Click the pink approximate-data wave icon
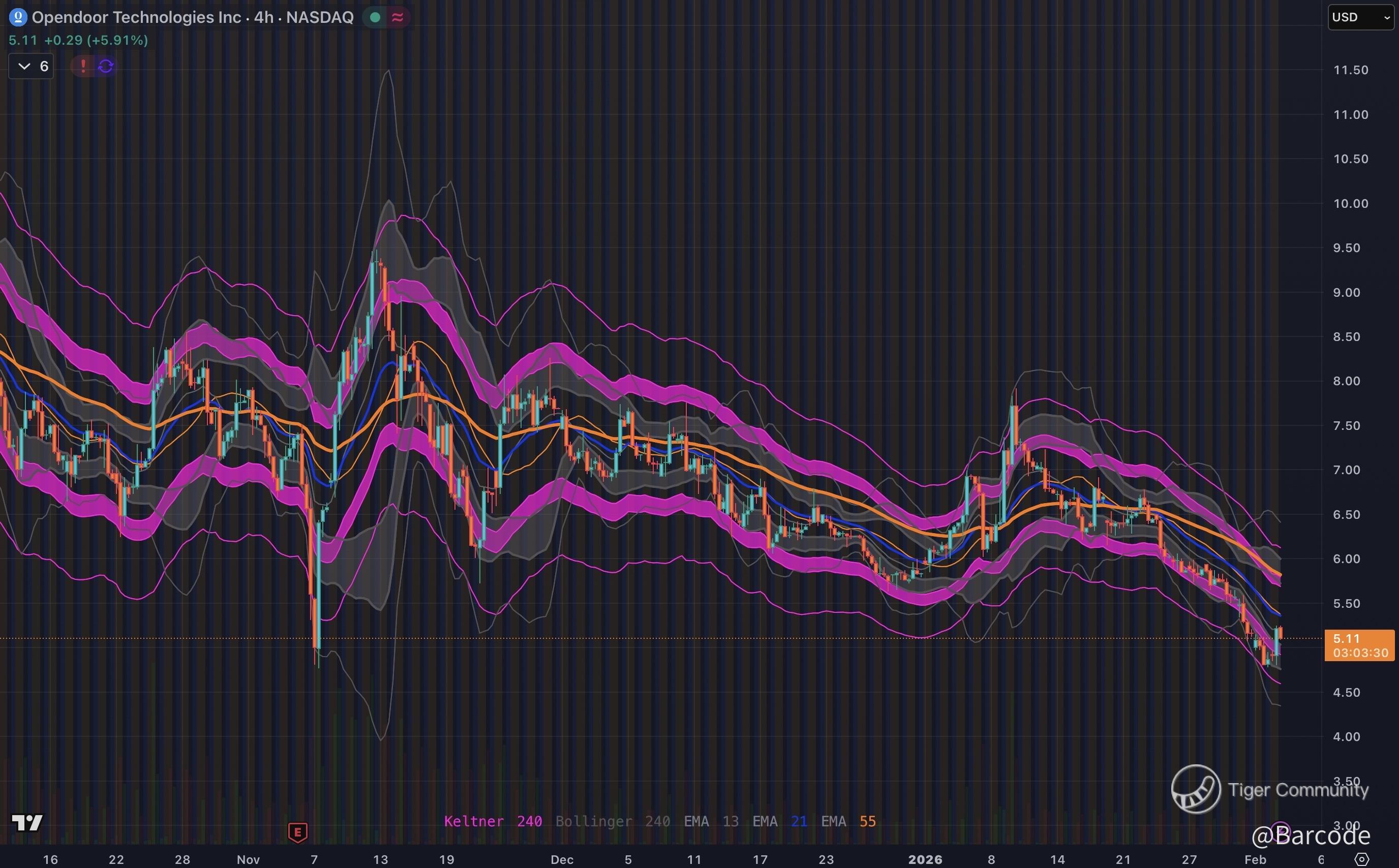1399x868 pixels. 397,17
